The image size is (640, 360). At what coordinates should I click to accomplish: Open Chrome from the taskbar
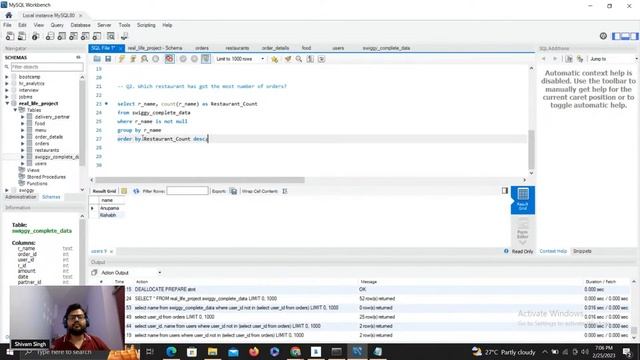pos(296,351)
